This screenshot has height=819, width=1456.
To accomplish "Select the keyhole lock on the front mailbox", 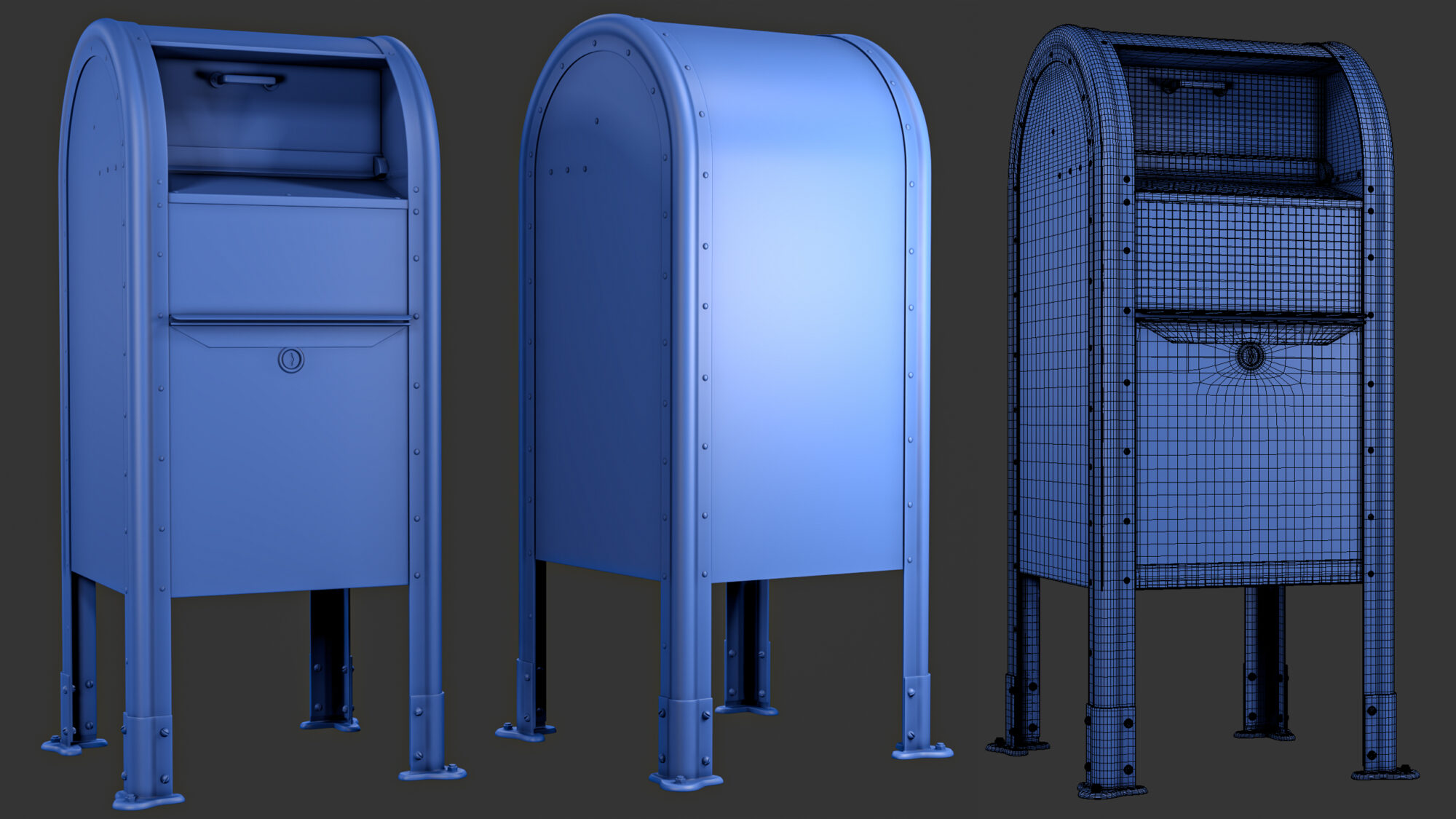I will (291, 359).
